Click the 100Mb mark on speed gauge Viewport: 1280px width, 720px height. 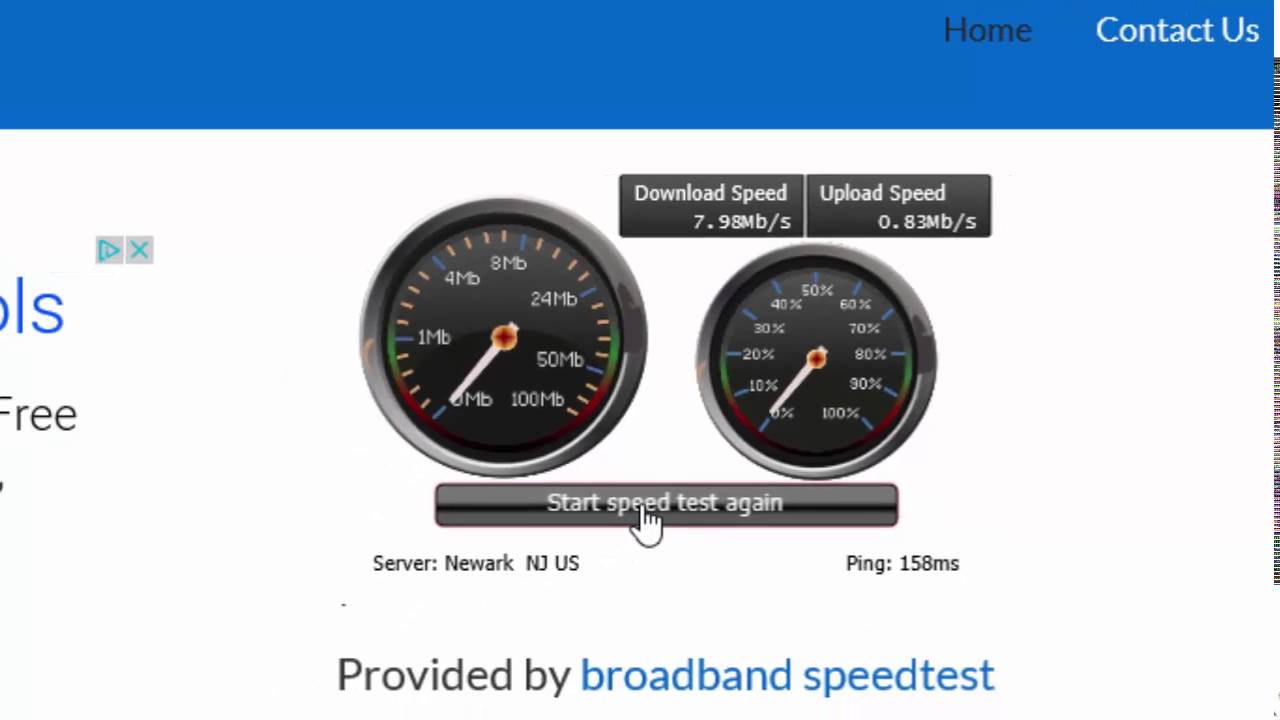click(x=537, y=400)
